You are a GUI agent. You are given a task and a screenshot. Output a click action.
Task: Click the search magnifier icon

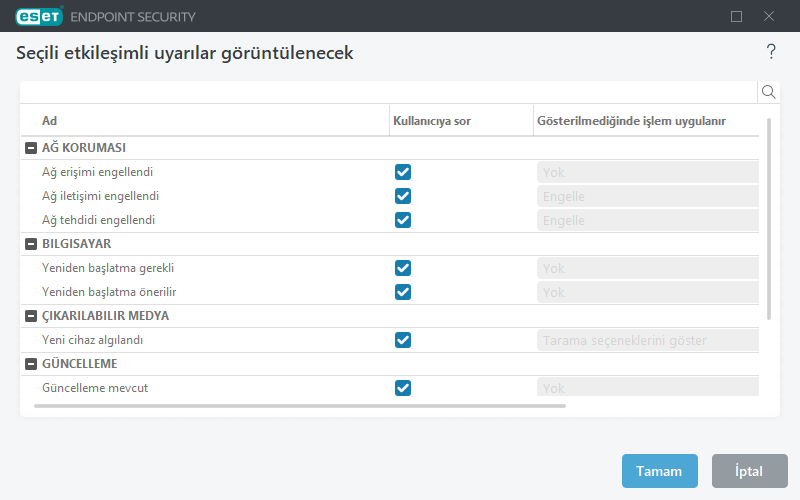coord(769,92)
